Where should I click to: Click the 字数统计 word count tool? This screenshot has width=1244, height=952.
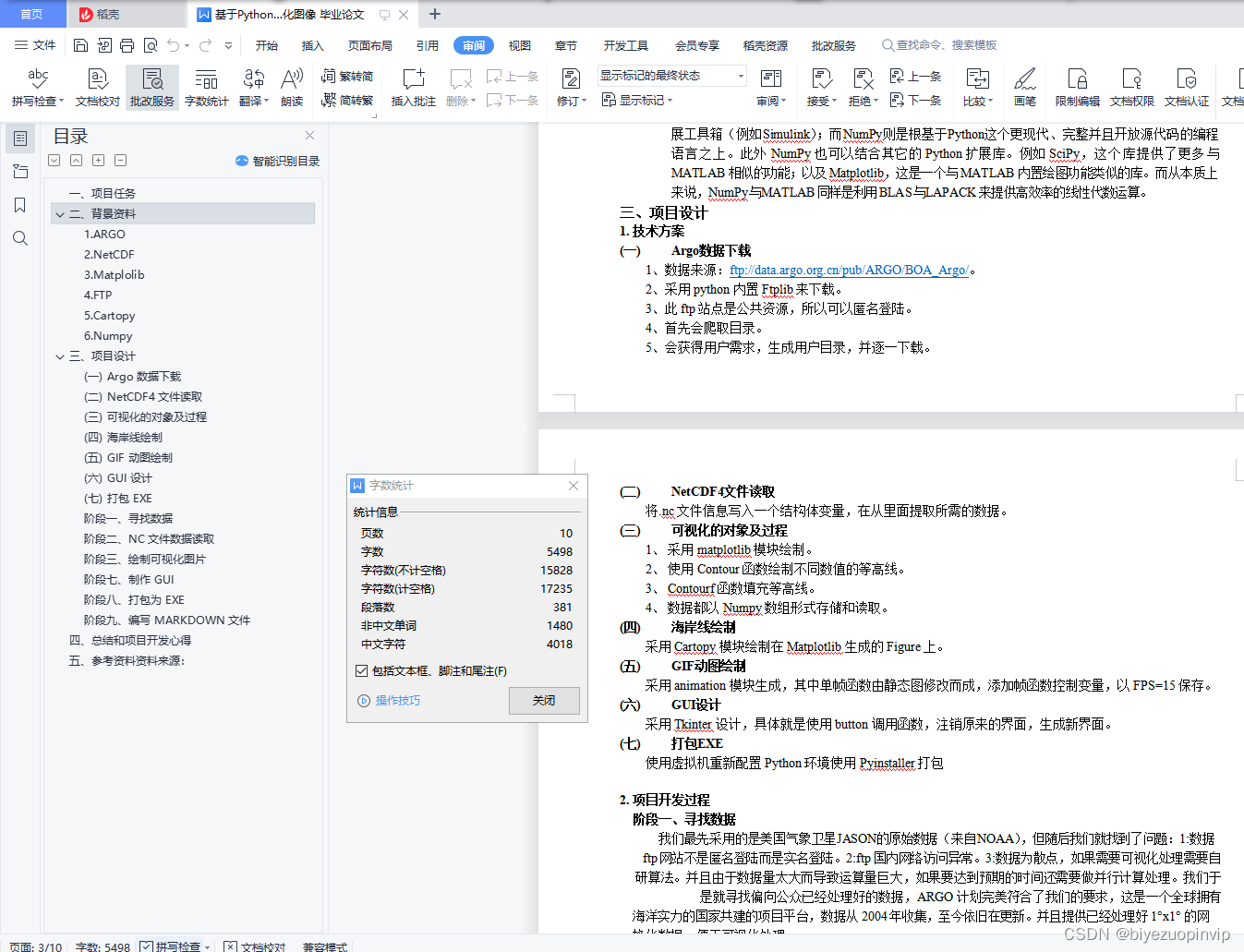(x=207, y=88)
